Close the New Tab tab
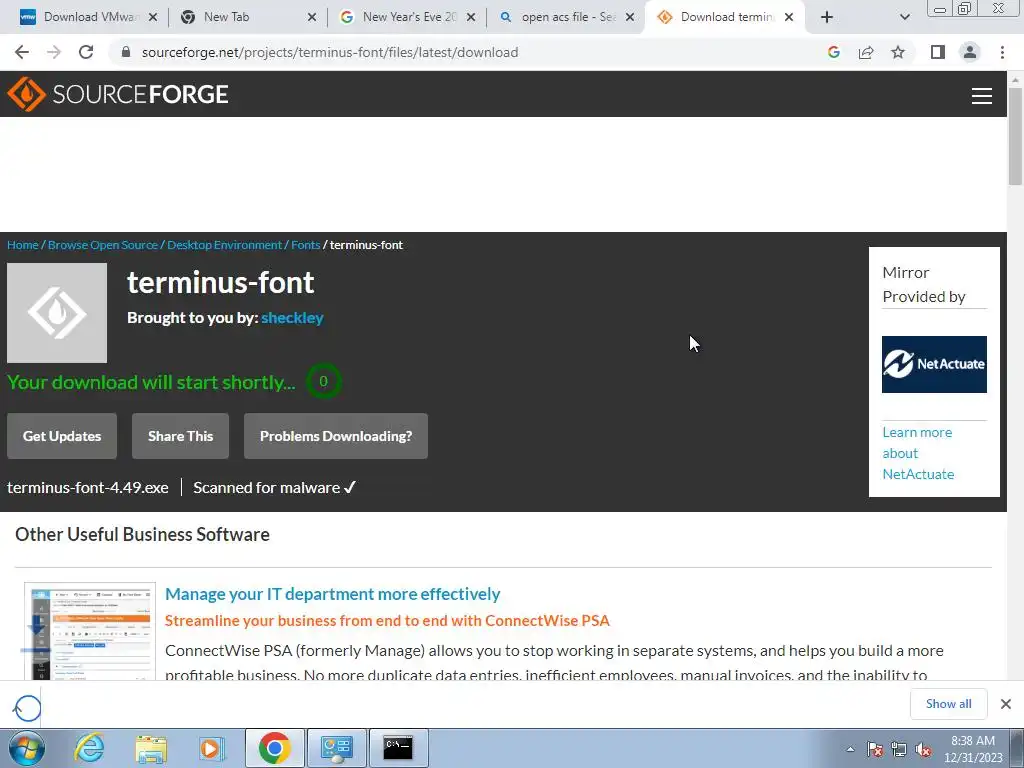The height and width of the screenshot is (768, 1024). tap(312, 17)
